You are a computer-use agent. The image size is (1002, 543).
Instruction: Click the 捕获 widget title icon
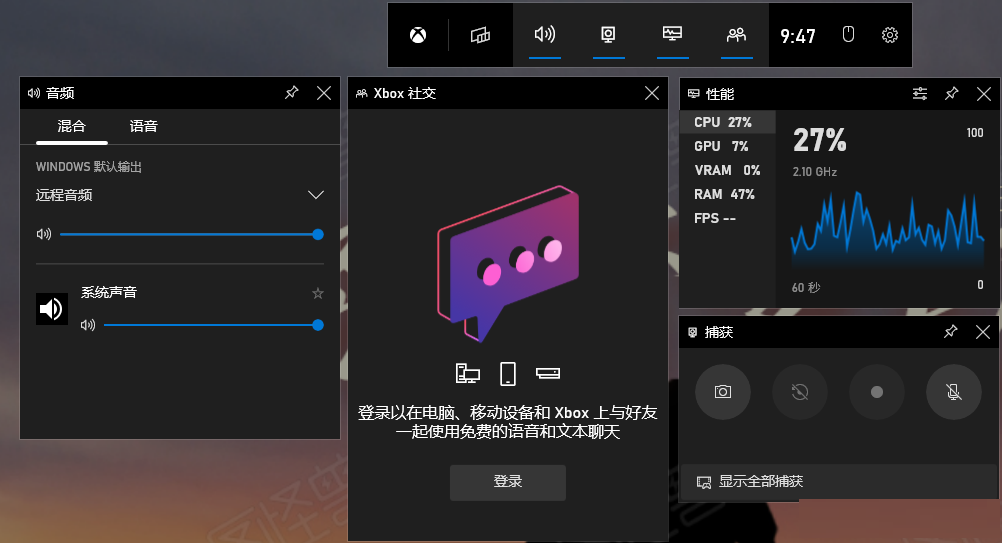pyautogui.click(x=693, y=332)
